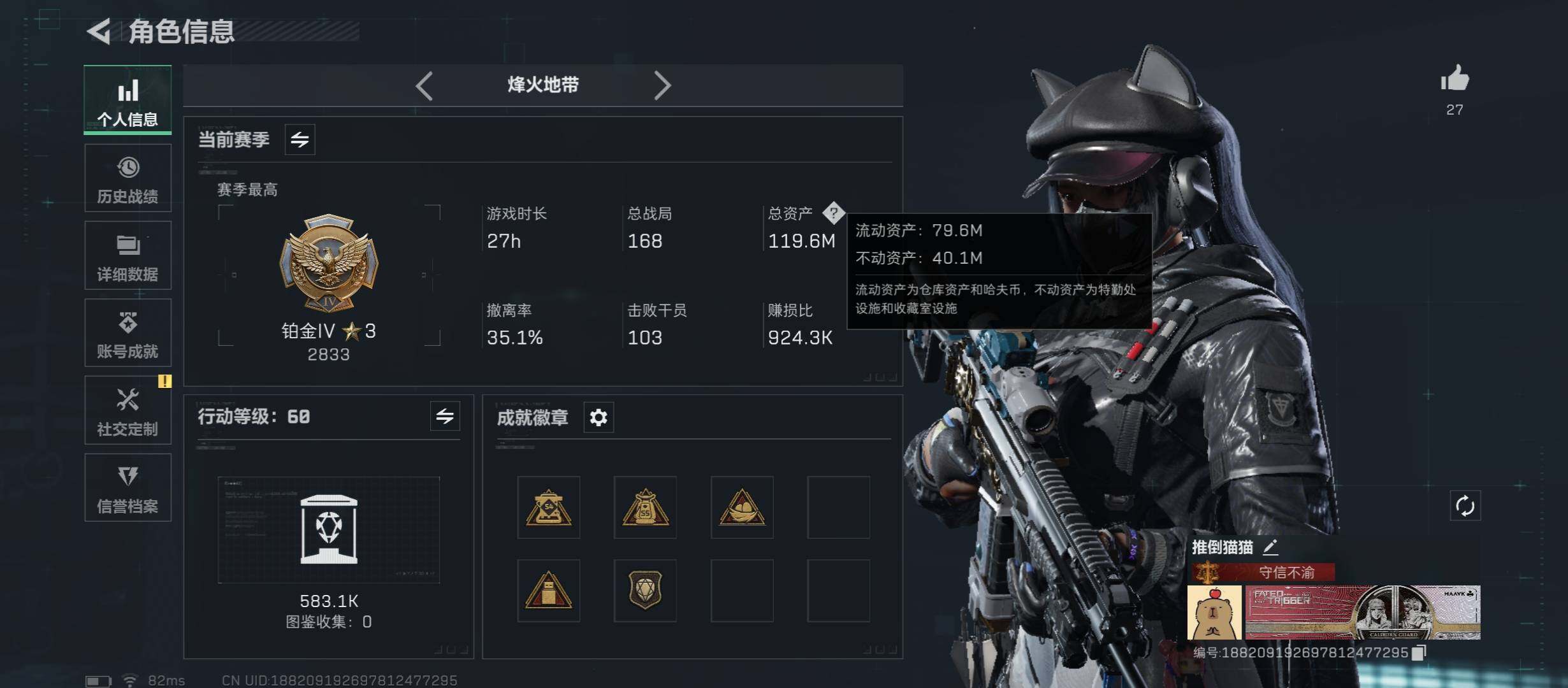
Task: Open the 详细数据 sidebar tab
Action: (x=127, y=256)
